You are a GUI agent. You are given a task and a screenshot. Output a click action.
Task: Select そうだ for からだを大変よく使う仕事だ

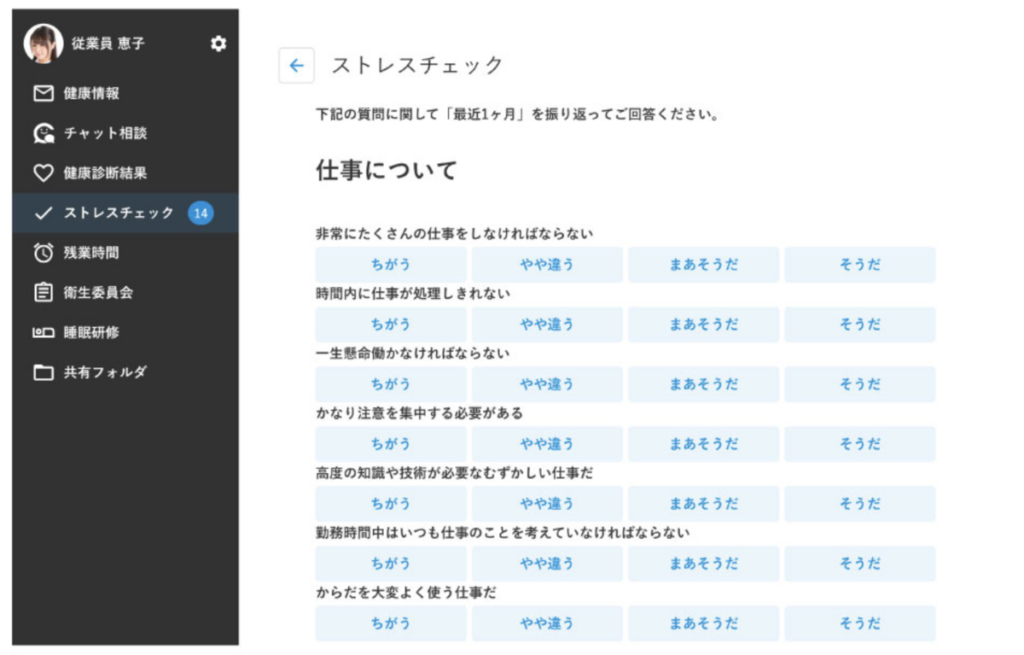click(859, 623)
